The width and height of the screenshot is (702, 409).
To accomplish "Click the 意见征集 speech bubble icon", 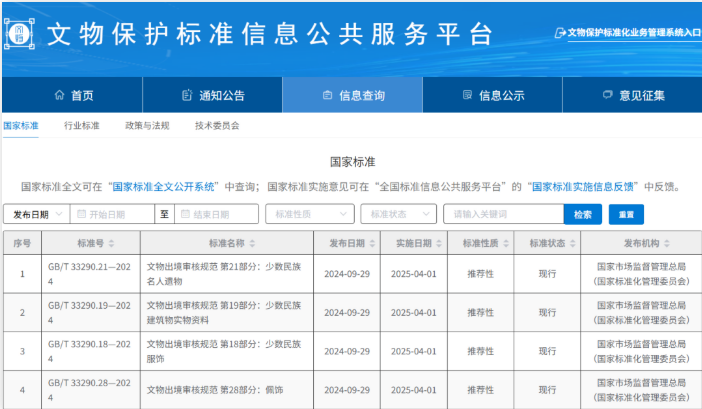I will (607, 96).
